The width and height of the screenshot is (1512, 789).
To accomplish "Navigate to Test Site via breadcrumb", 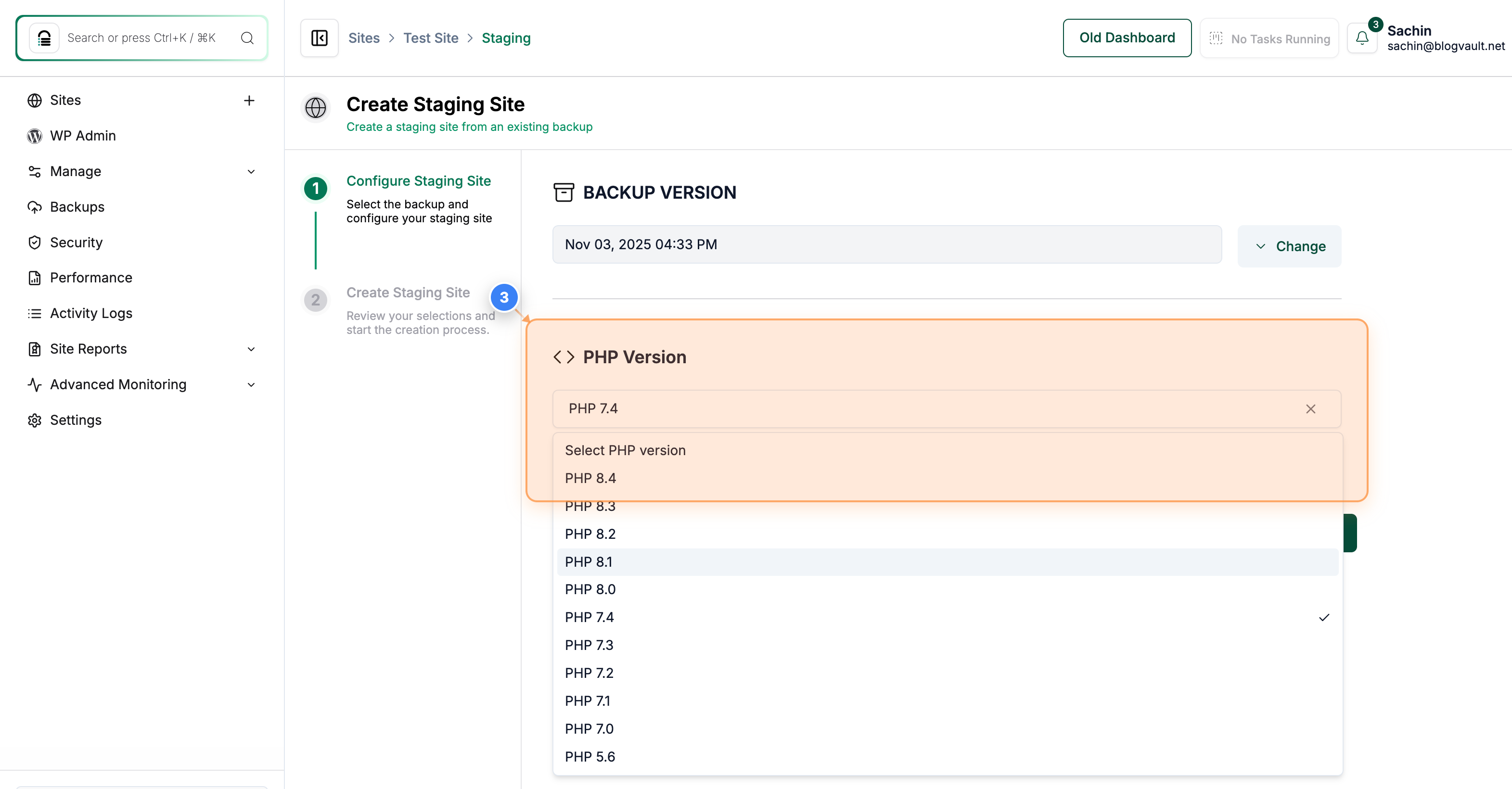I will pyautogui.click(x=431, y=38).
